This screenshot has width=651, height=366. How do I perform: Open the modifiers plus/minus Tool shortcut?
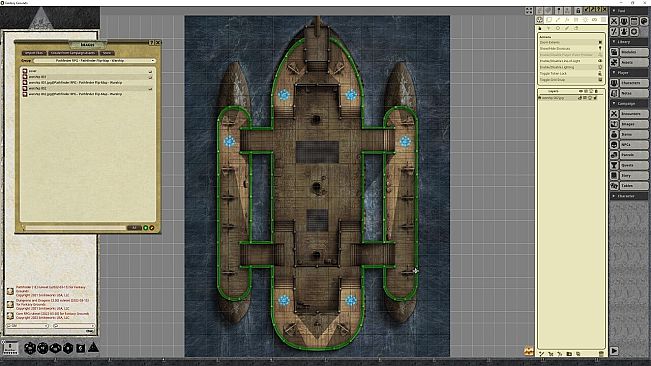(x=614, y=32)
